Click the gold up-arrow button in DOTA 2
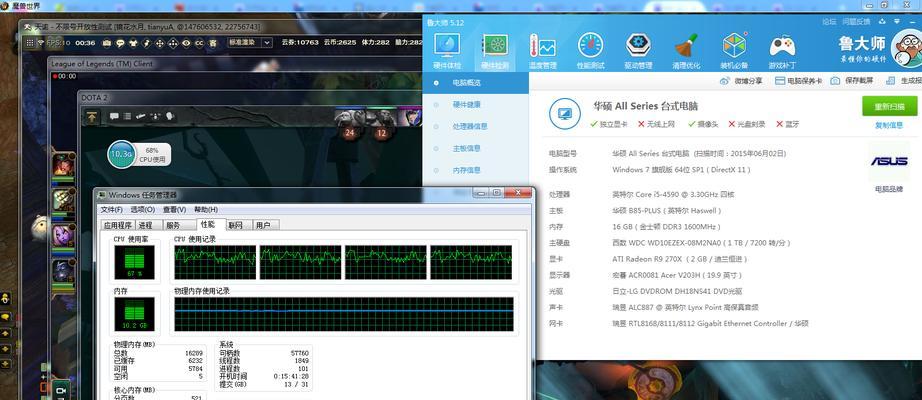Viewport: 922px width, 400px height. 92,116
